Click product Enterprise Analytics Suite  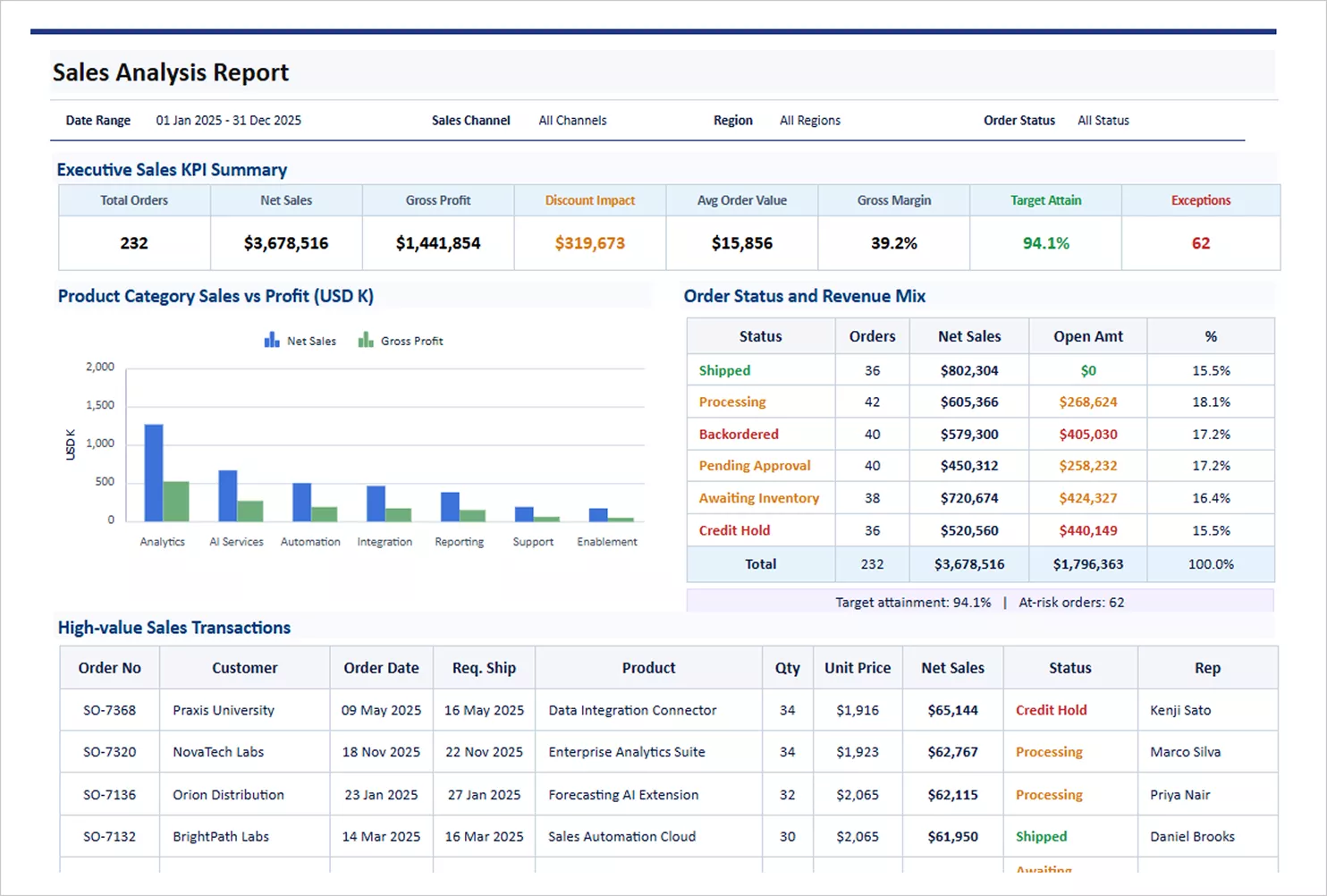coord(627,752)
